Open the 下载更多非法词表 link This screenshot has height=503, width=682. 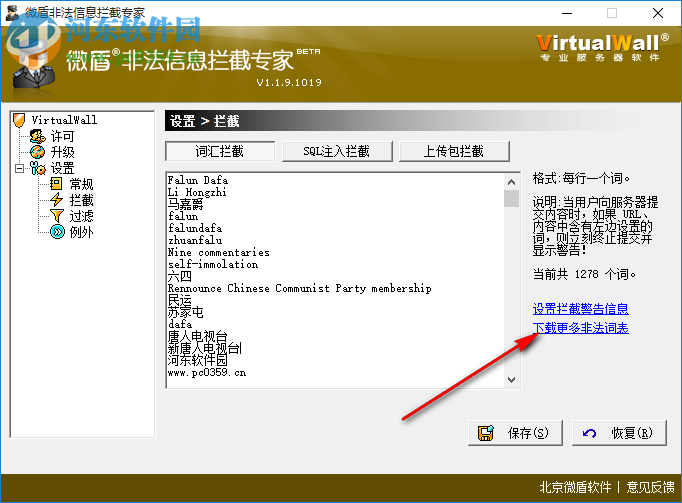pos(581,328)
